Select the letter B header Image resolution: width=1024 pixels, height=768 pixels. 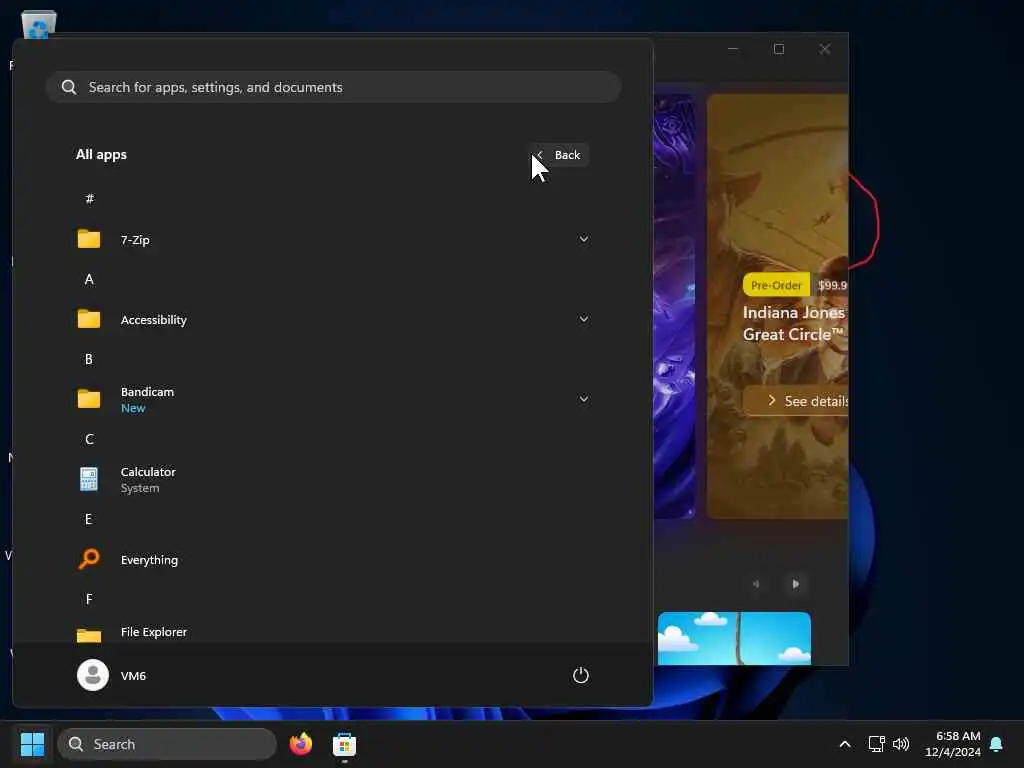(89, 359)
